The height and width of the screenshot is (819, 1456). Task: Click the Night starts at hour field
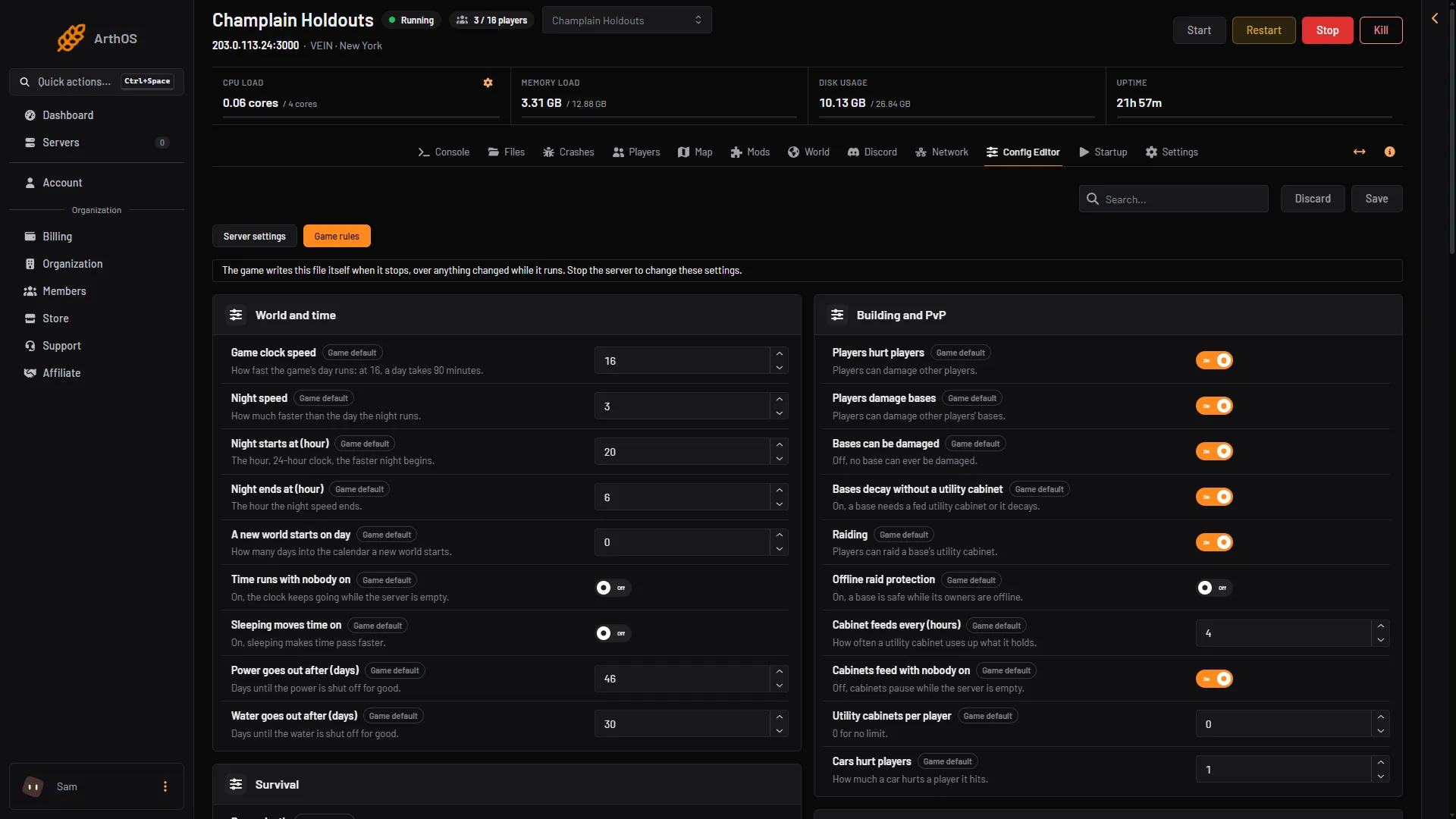click(x=682, y=452)
